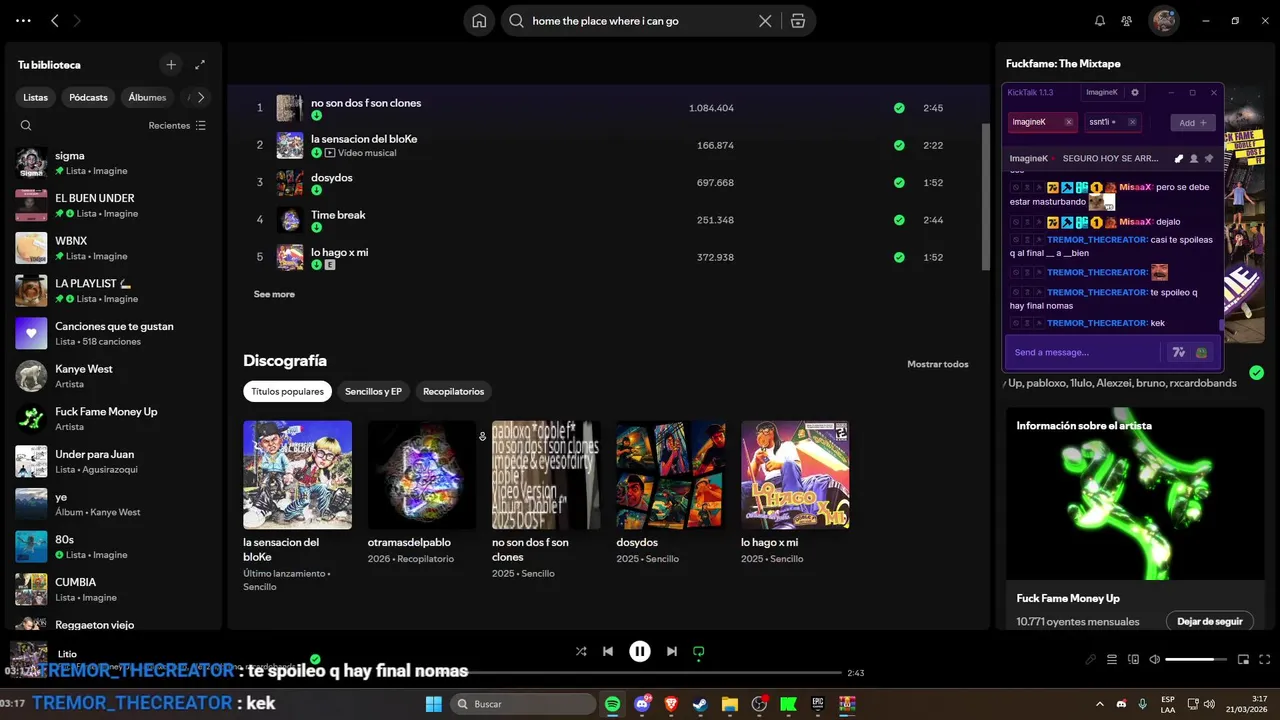The width and height of the screenshot is (1280, 720).
Task: Click the Windows Start button
Action: pos(433,704)
